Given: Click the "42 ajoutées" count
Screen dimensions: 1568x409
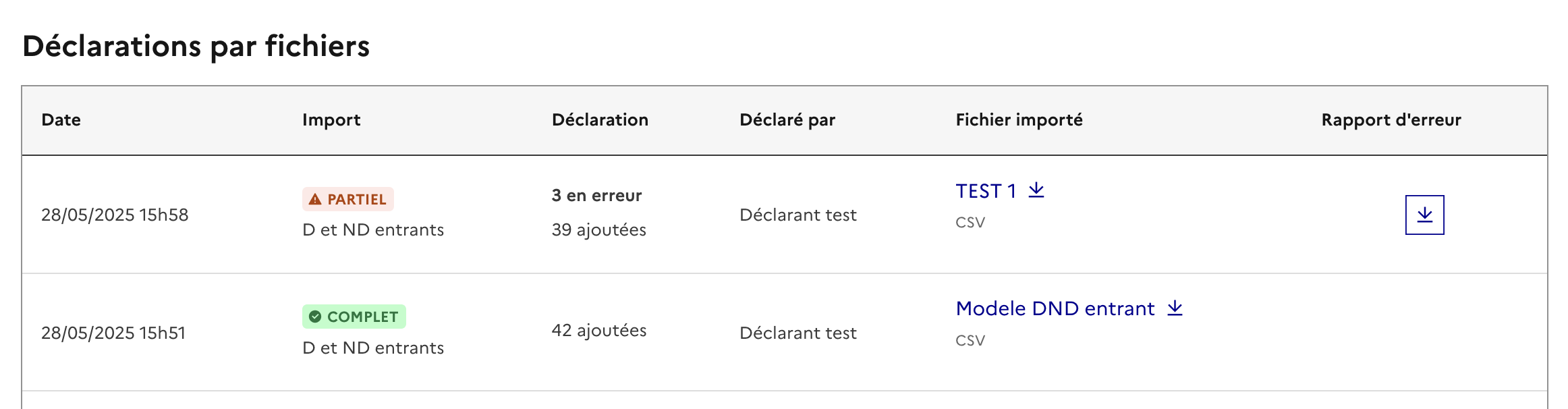Looking at the screenshot, I should (599, 331).
